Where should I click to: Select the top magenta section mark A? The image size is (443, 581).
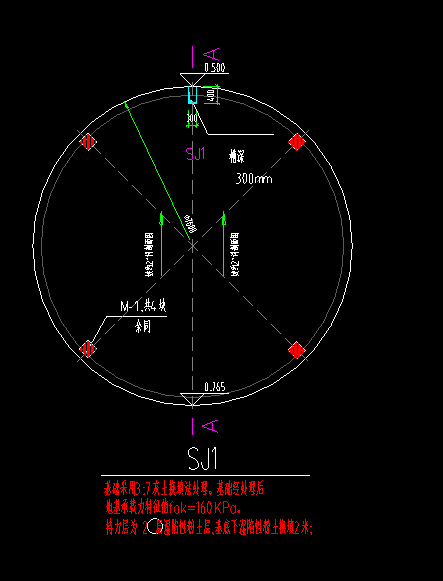(211, 54)
